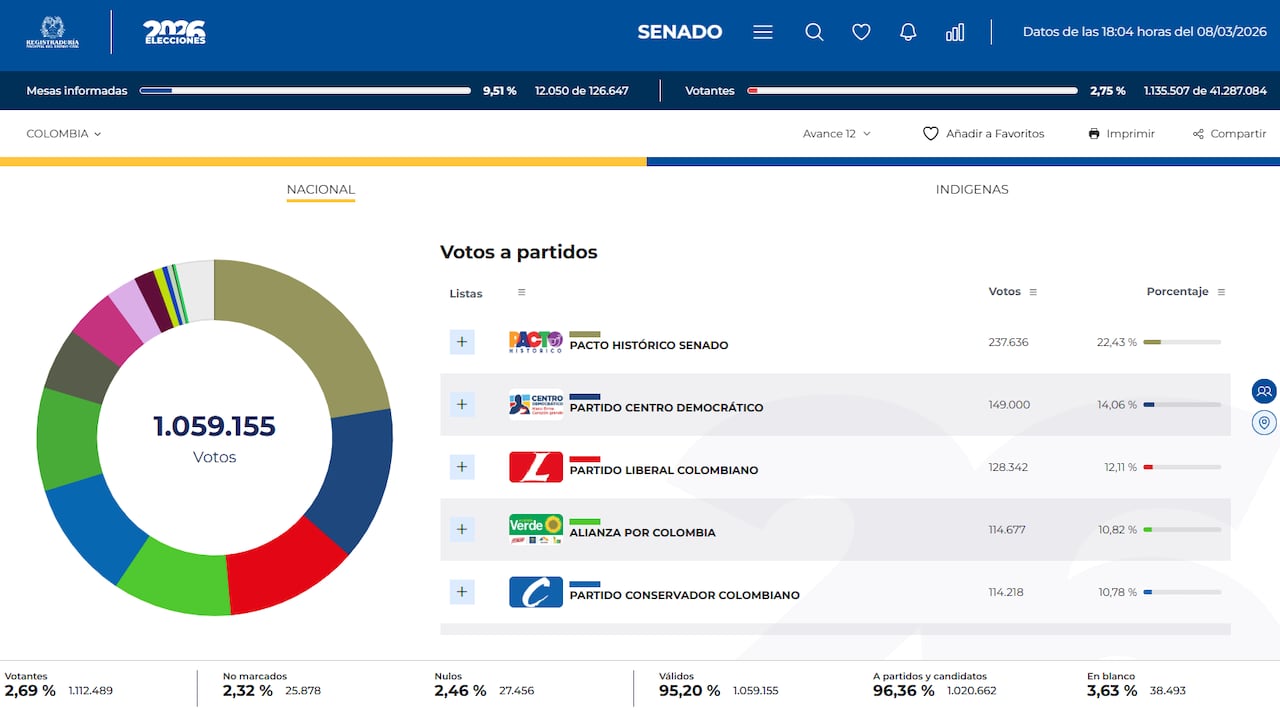Select the NACIONAL tab
Image resolution: width=1280 pixels, height=710 pixels.
coord(320,189)
